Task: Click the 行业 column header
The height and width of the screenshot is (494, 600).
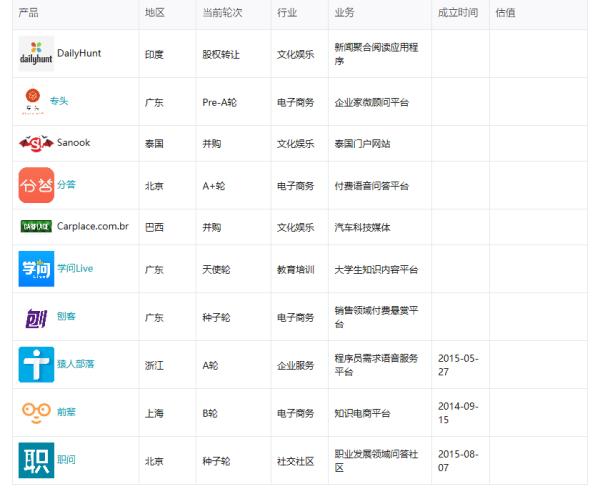Action: point(287,13)
